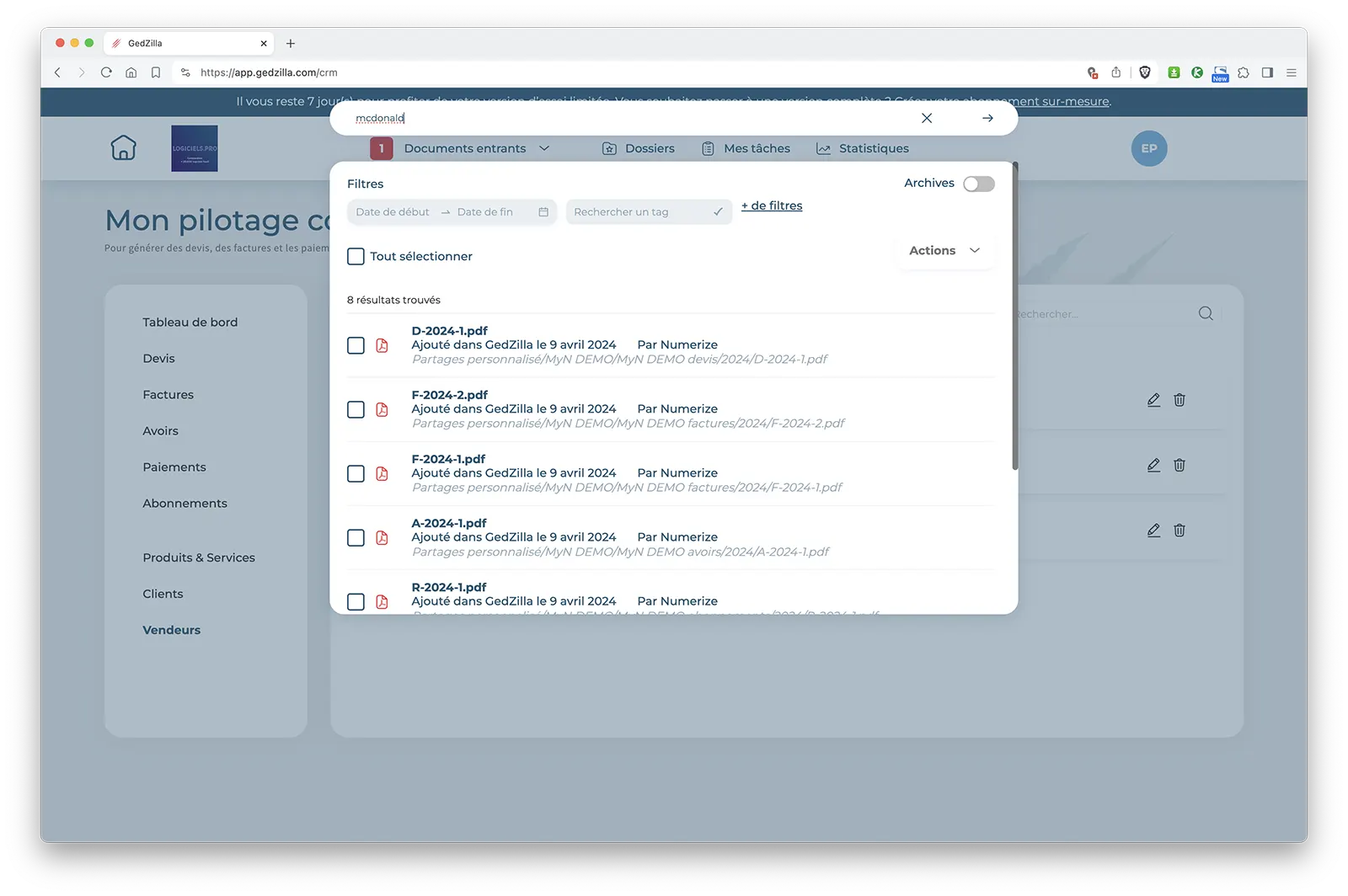
Task: Check the Tout sélectionner box
Action: [356, 256]
